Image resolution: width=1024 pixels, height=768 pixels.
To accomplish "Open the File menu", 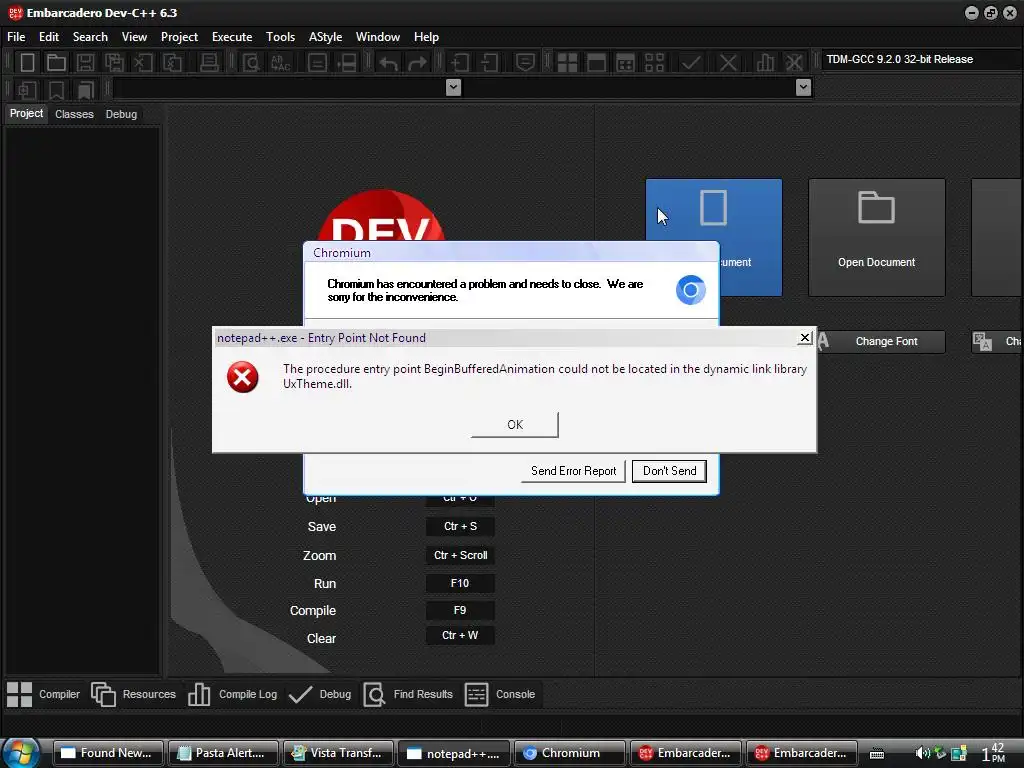I will pos(16,37).
